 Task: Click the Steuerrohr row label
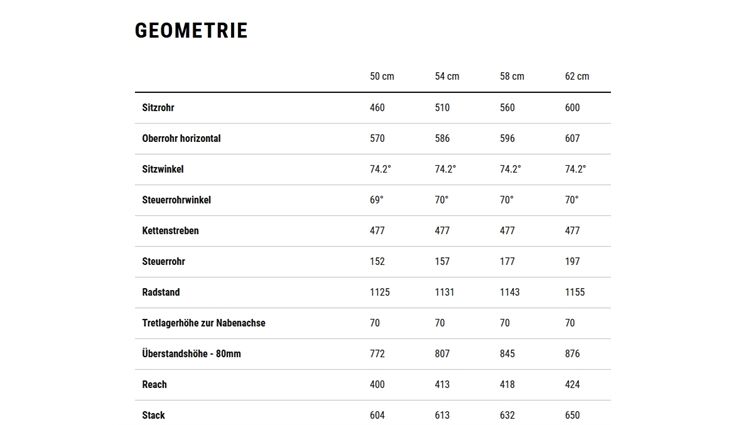pyautogui.click(x=163, y=261)
